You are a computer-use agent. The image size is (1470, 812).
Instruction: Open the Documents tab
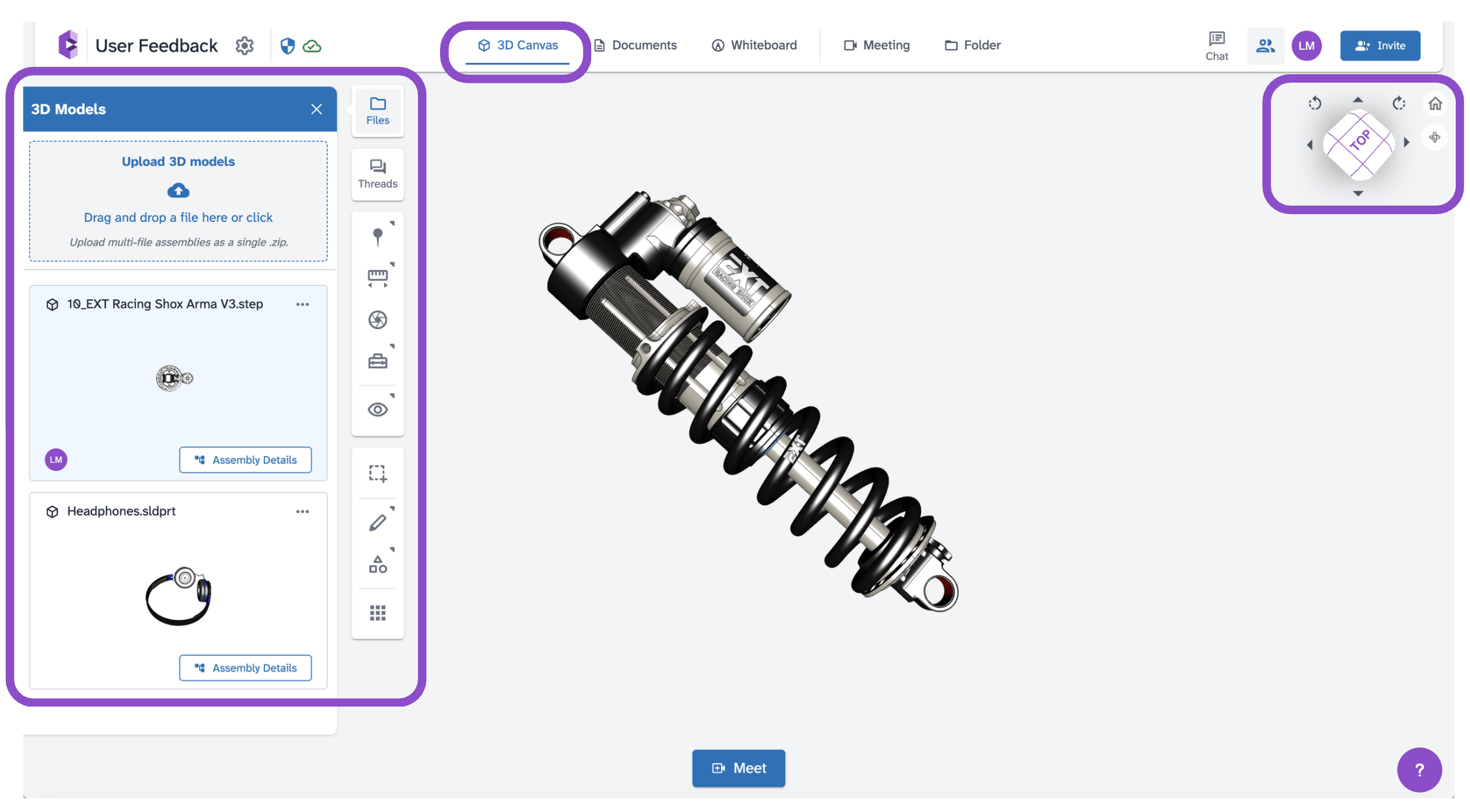(x=635, y=45)
